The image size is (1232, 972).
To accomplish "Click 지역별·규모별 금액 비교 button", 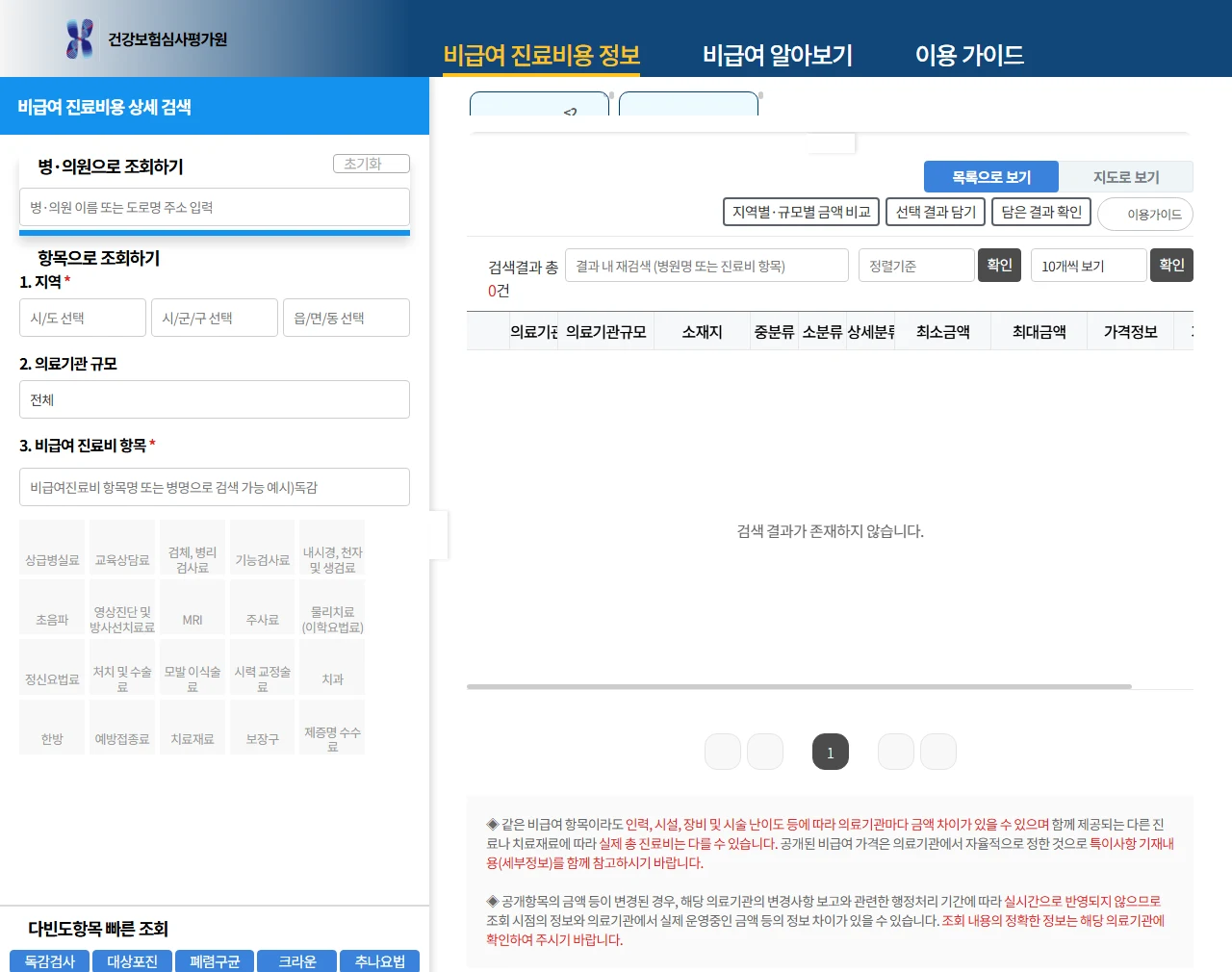I will click(801, 212).
